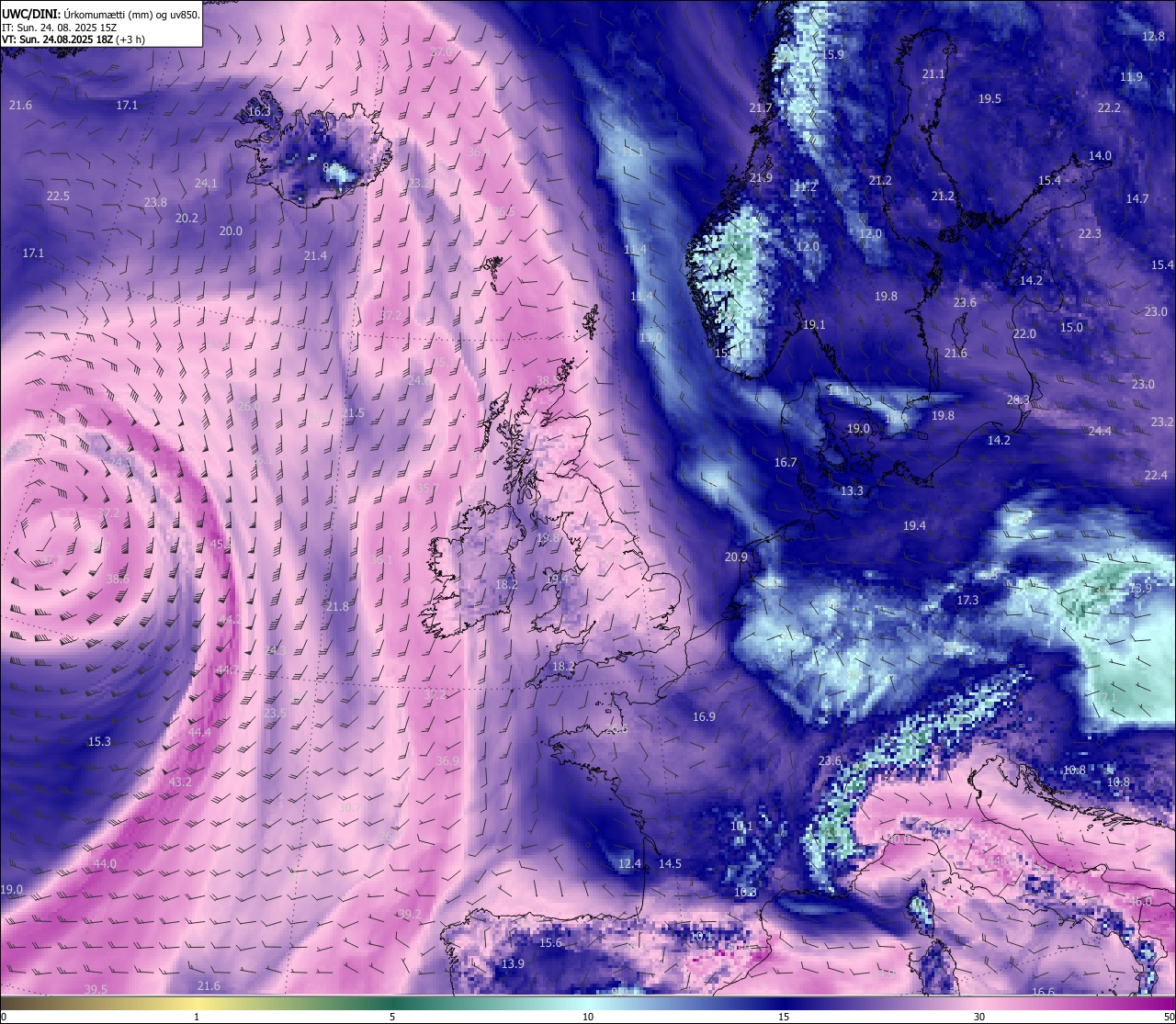The height and width of the screenshot is (1024, 1176).
Task: Click the 16.7 value near Denmark
Action: (786, 462)
